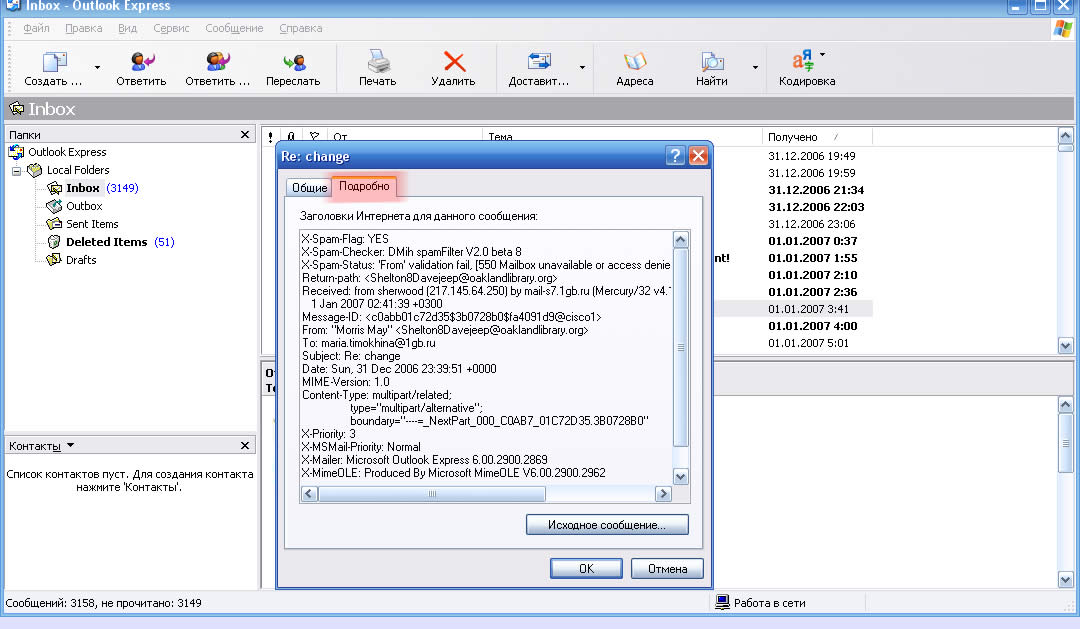Collapse the Local Folders tree node
This screenshot has width=1080, height=629.
17,171
